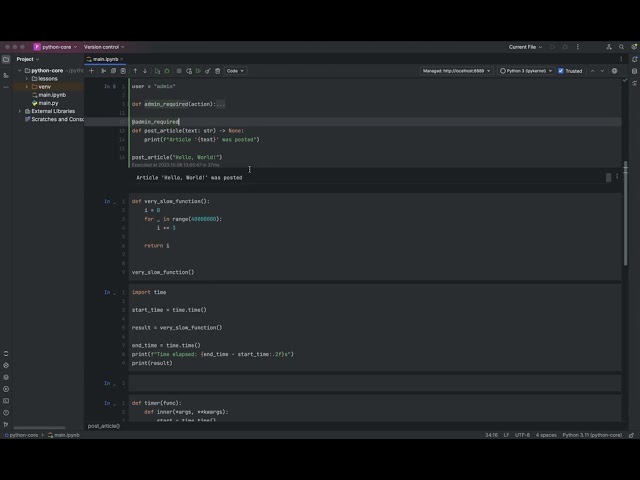
Task: Expand the lessons folder
Action: (27, 79)
